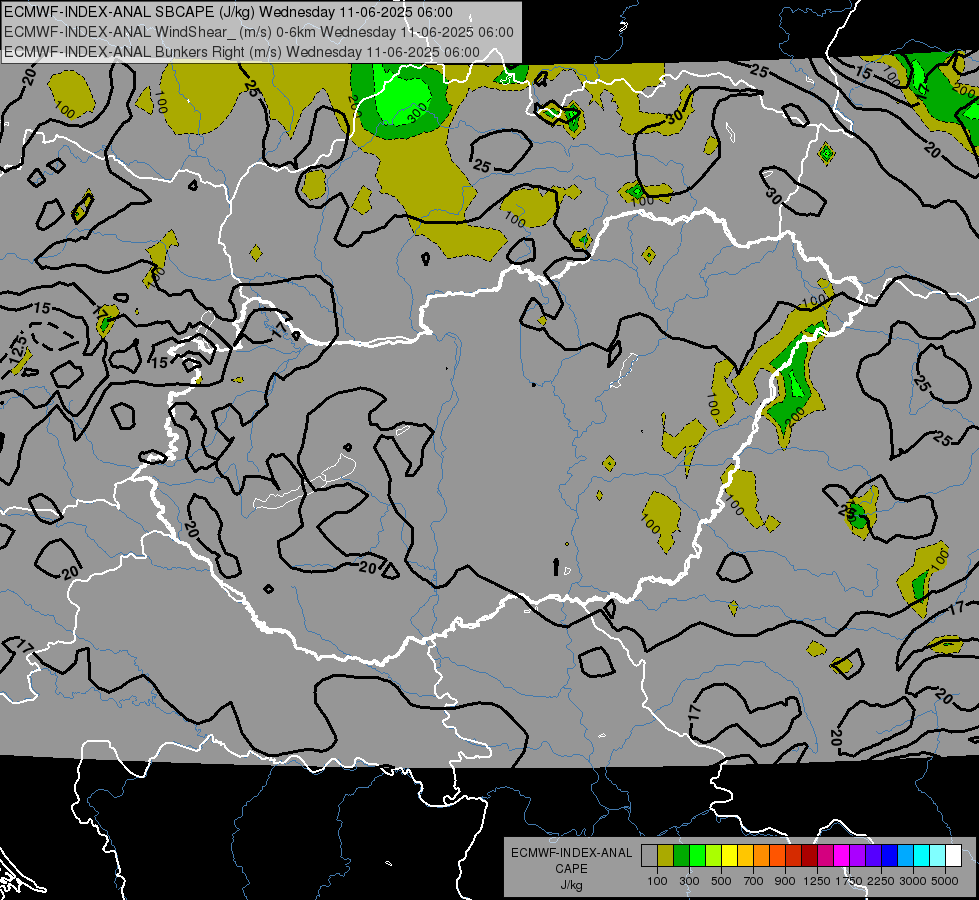Screen dimensions: 979x900
Task: Click the dark green legend swatch
Action: (681, 855)
